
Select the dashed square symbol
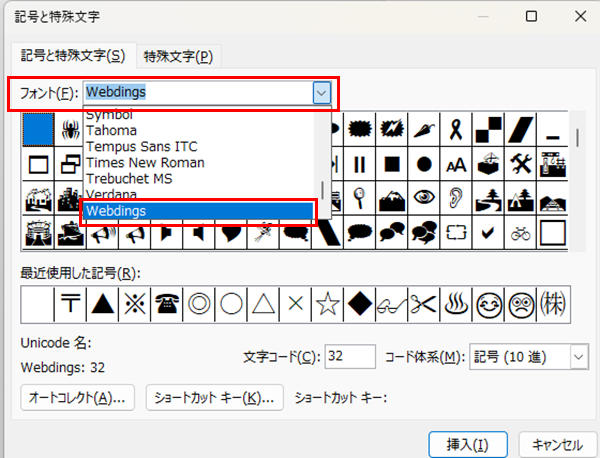pos(456,232)
